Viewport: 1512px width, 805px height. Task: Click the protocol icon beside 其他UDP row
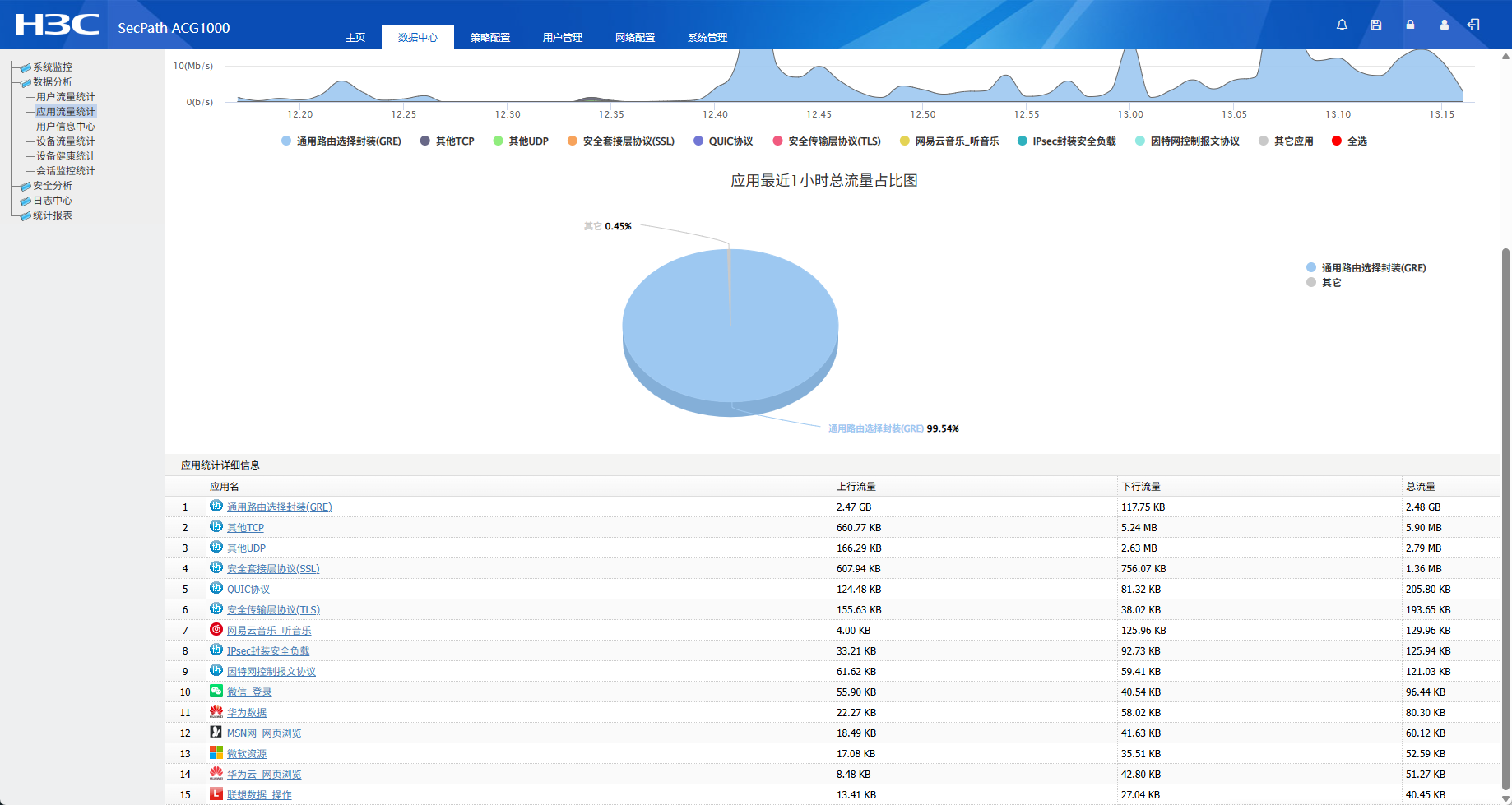tap(216, 547)
